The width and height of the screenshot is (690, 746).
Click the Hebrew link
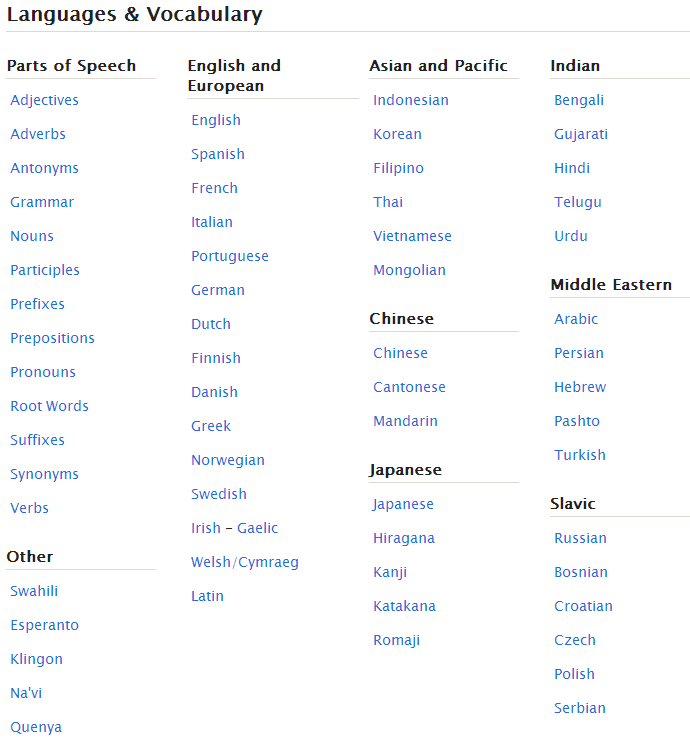click(580, 387)
